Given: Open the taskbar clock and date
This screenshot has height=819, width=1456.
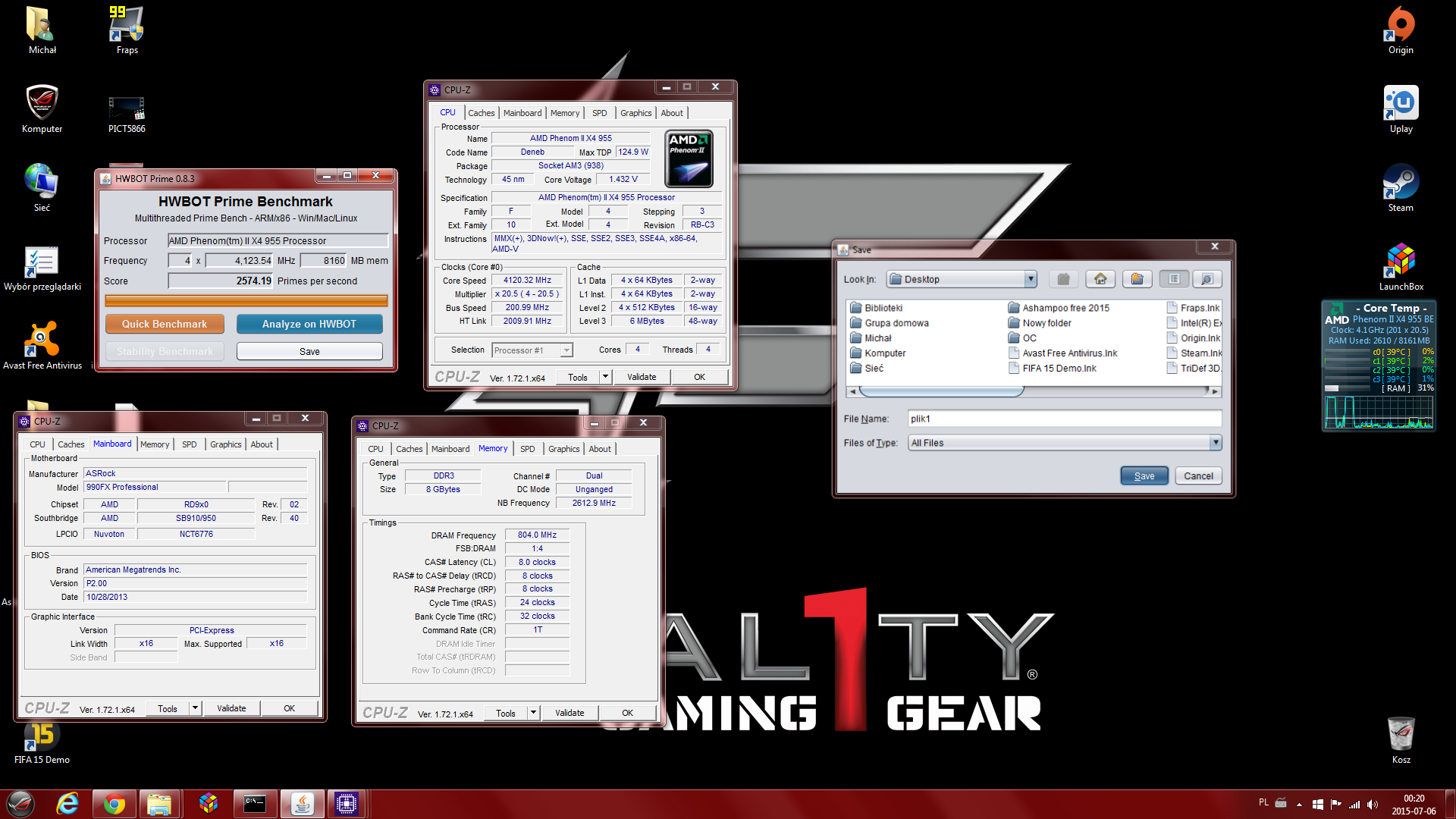Looking at the screenshot, I should coord(1414,805).
